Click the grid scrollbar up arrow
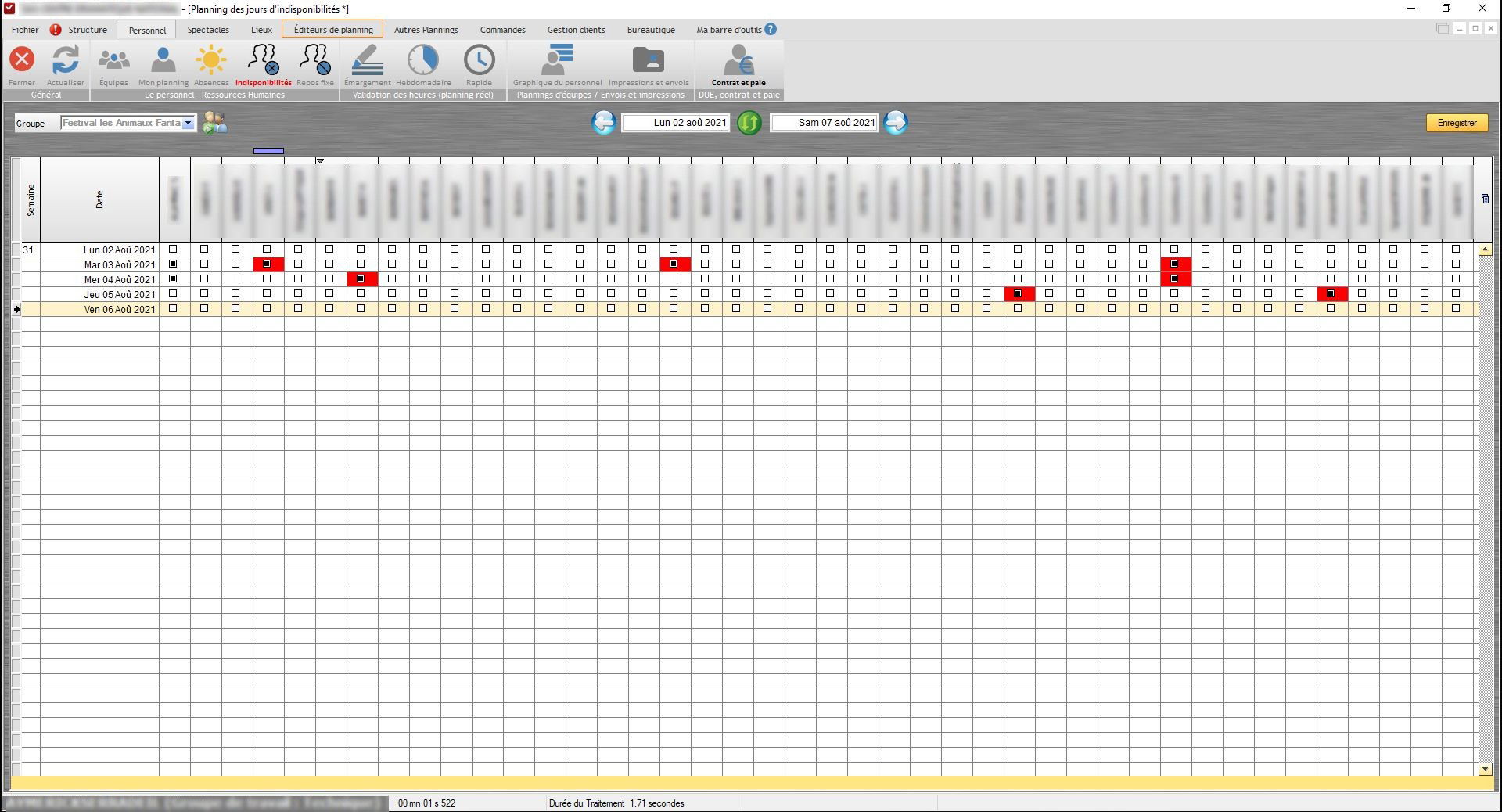The height and width of the screenshot is (812, 1502). click(1485, 250)
